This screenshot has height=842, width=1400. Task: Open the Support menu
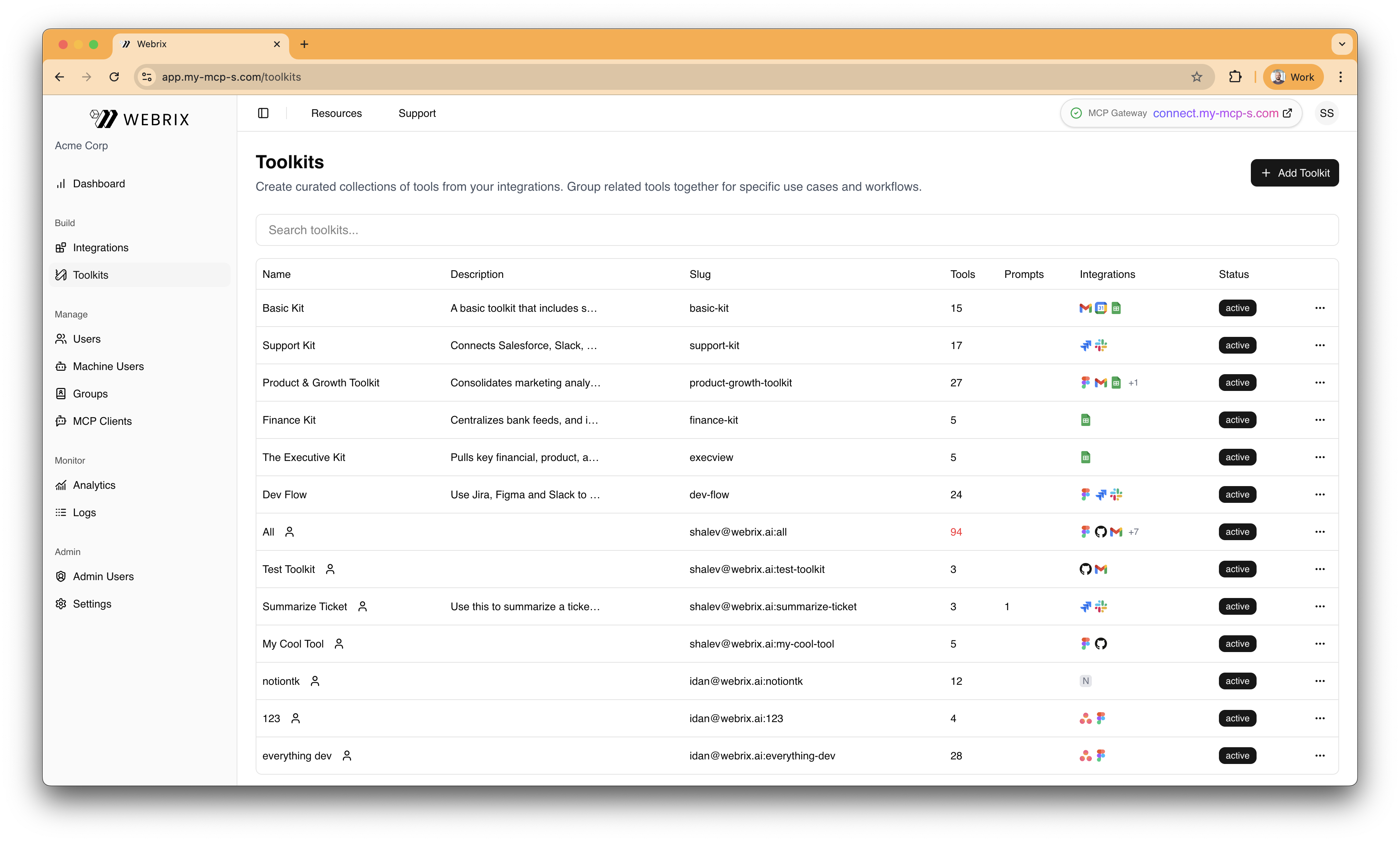pos(417,113)
